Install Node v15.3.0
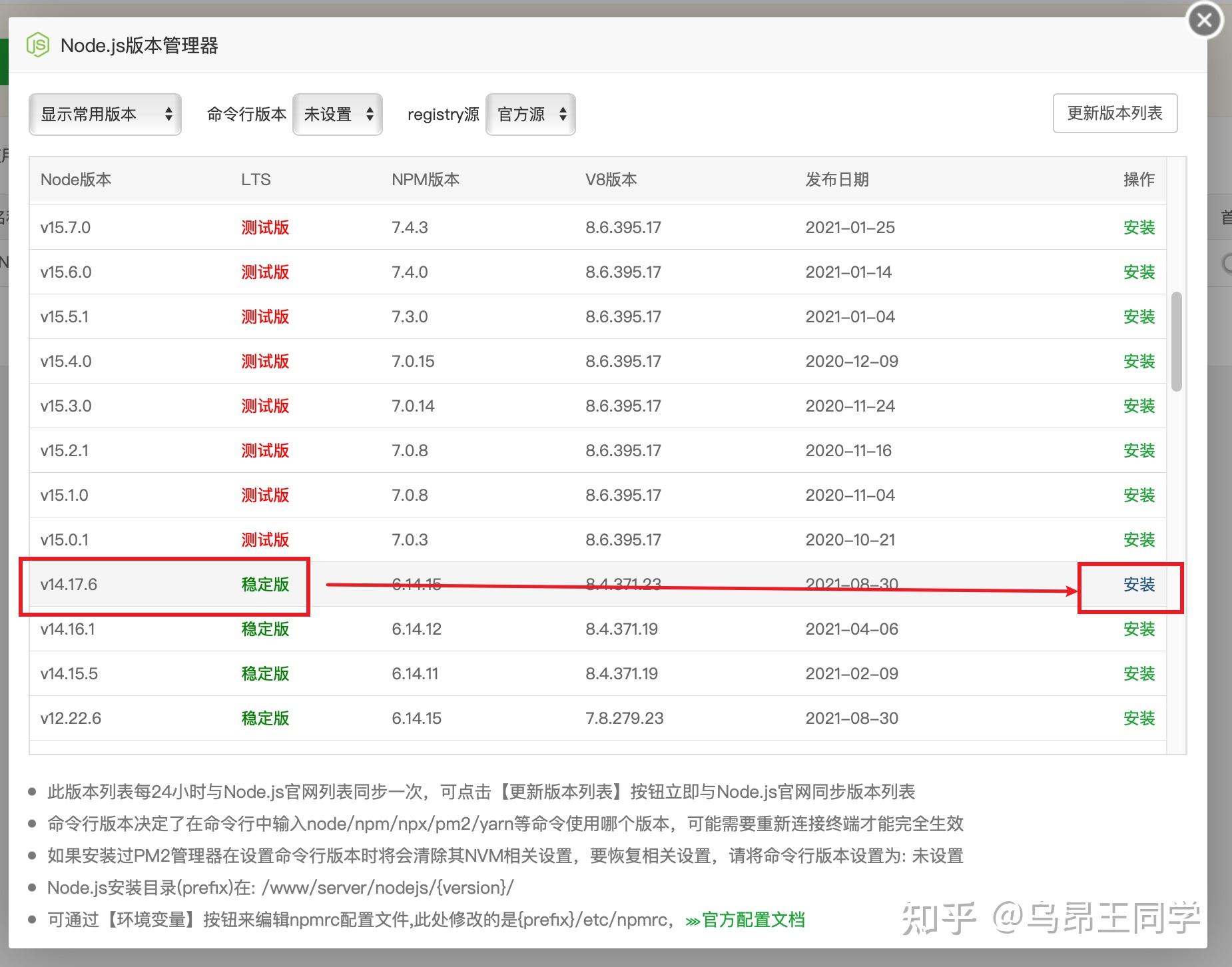This screenshot has height=967, width=1232. (x=1139, y=406)
